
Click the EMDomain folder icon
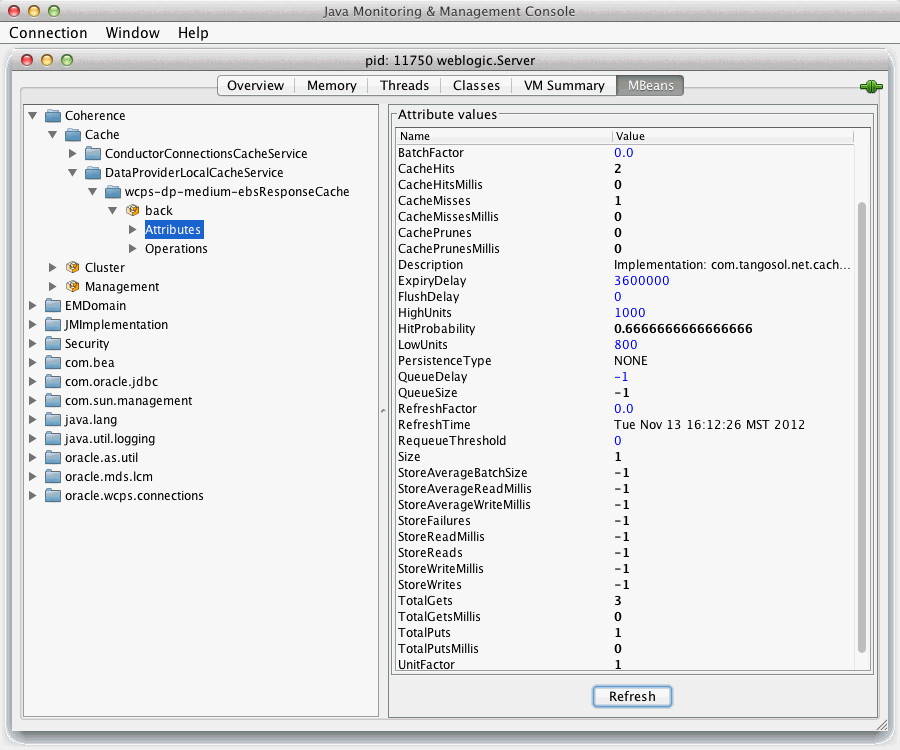click(53, 305)
